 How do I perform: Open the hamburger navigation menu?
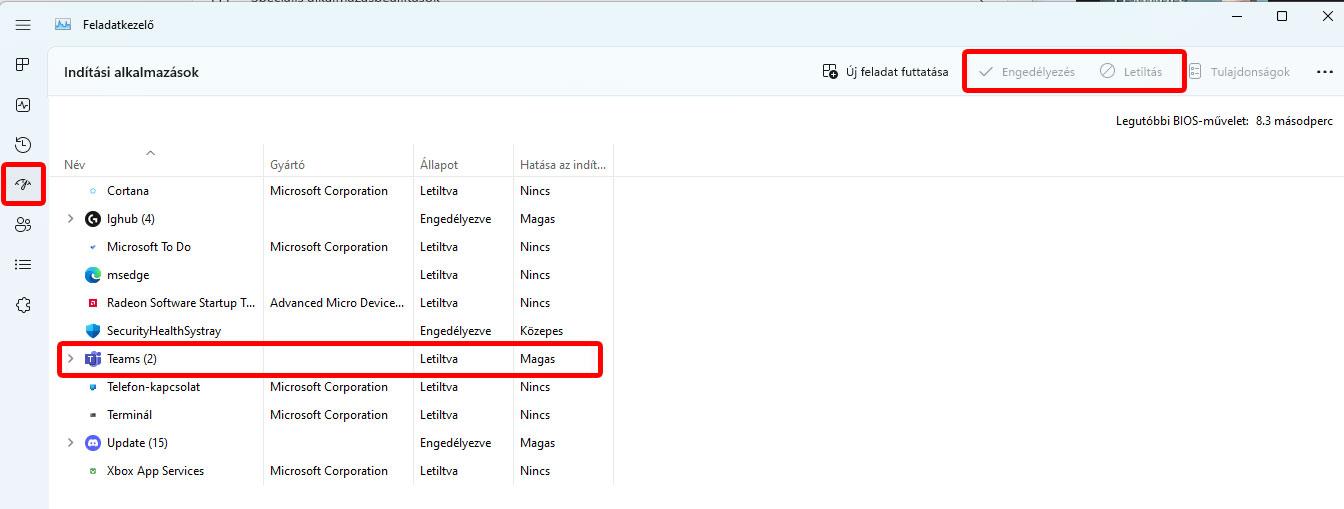[23, 25]
